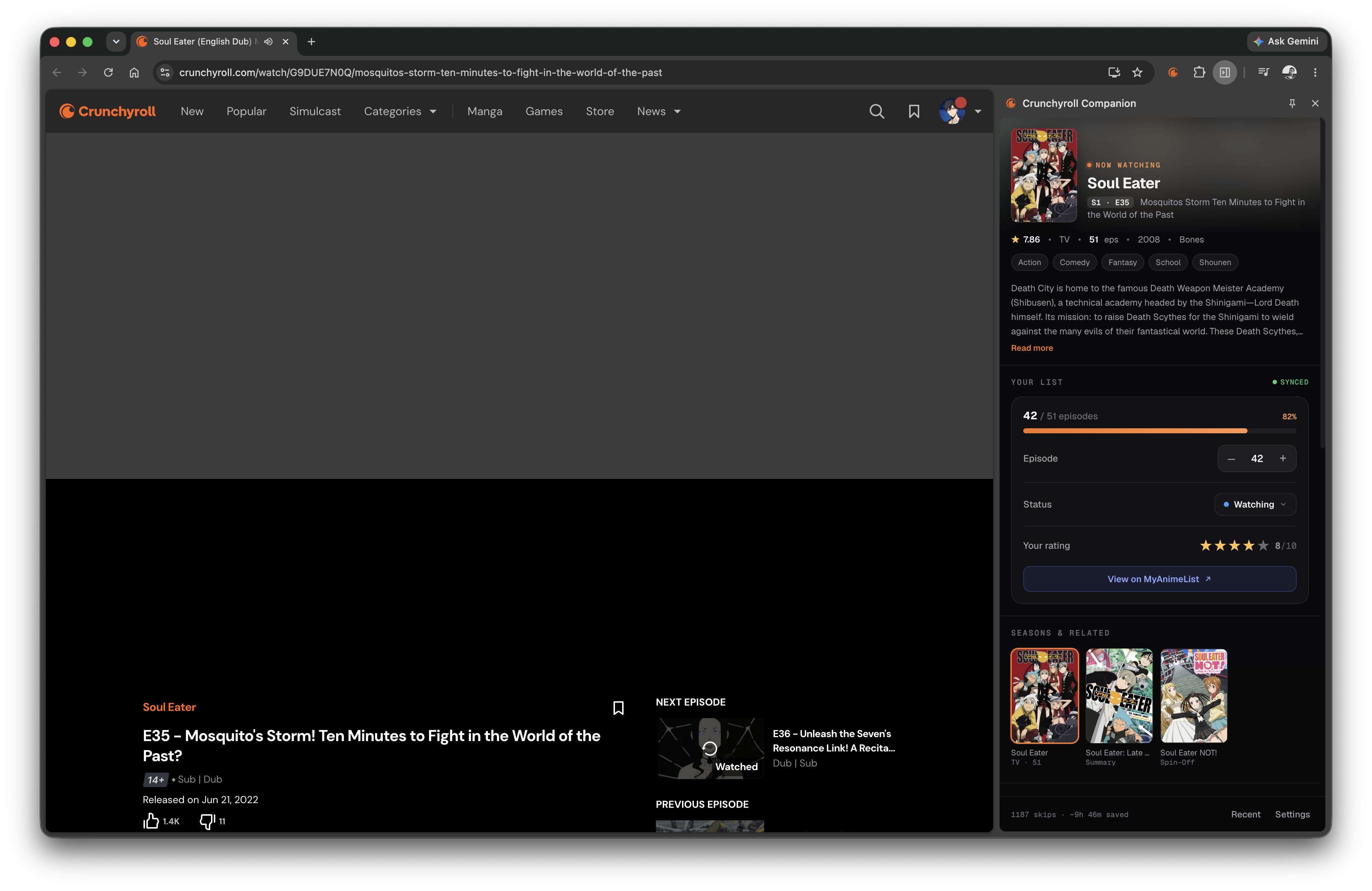1372x891 pixels.
Task: Click the Soul Eater series link
Action: click(169, 707)
